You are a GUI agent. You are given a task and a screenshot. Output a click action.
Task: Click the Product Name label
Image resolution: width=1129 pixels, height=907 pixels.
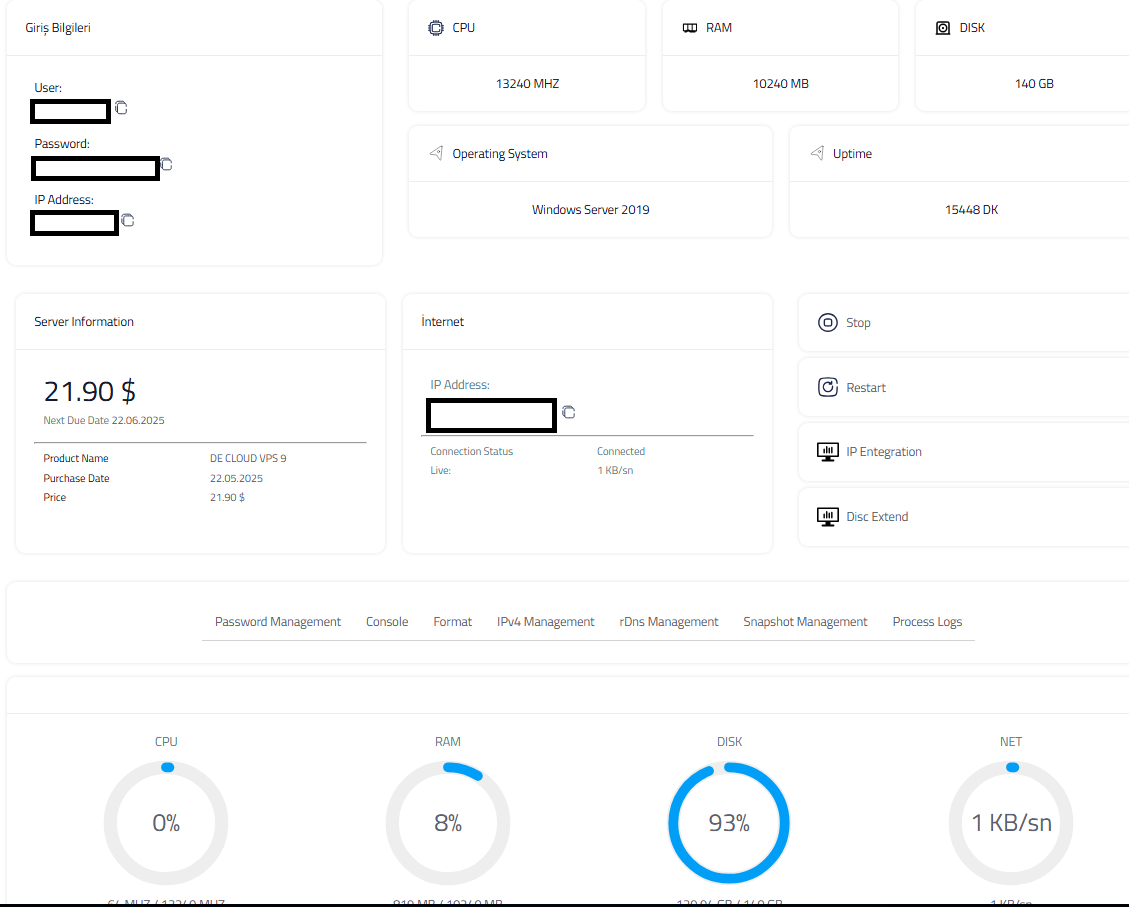(76, 459)
